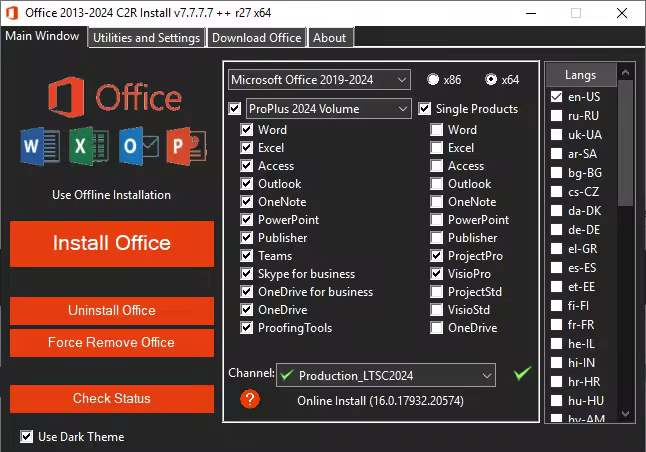Click the green checkmark beside channel

(521, 374)
